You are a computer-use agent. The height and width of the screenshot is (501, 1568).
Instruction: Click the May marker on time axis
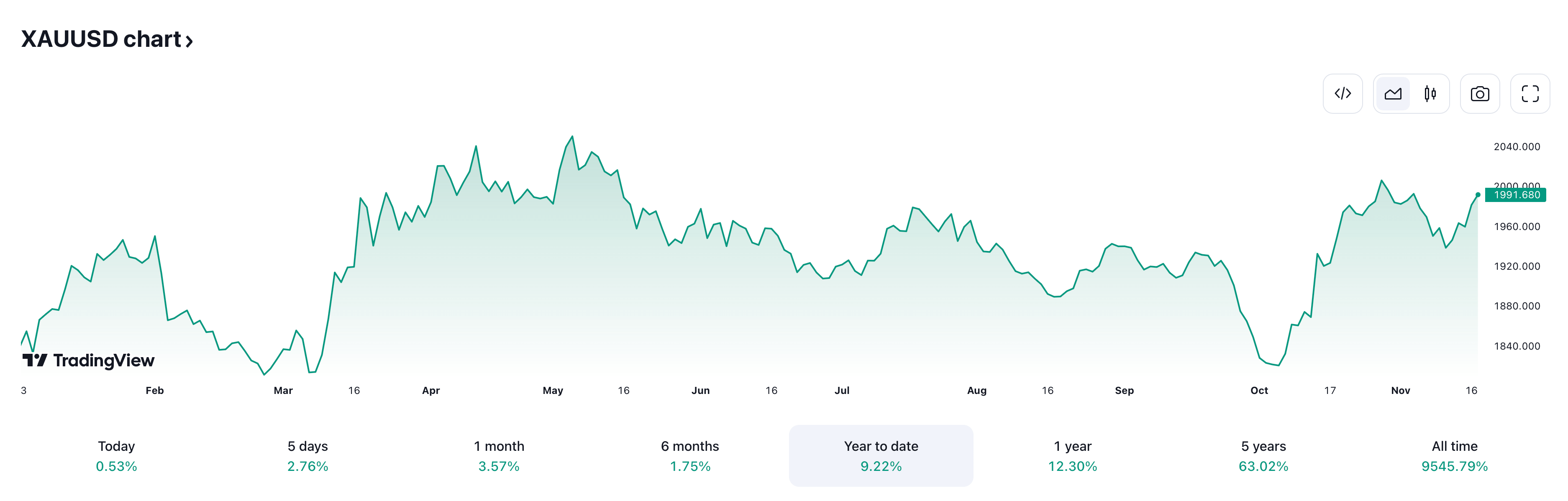coord(553,391)
